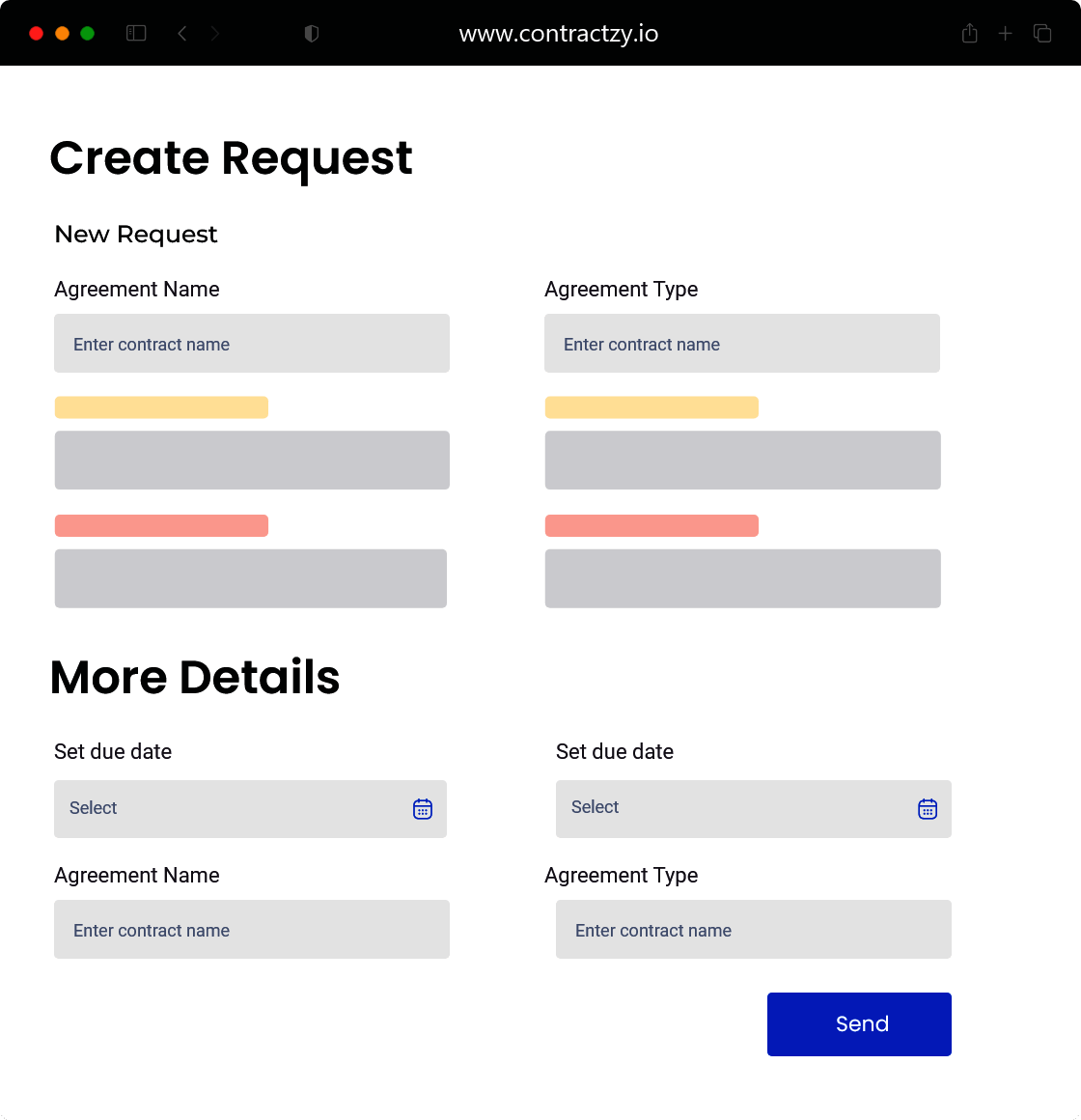Viewport: 1081px width, 1120px height.
Task: Focus the bottom Agreement Name contract field
Action: [x=252, y=930]
